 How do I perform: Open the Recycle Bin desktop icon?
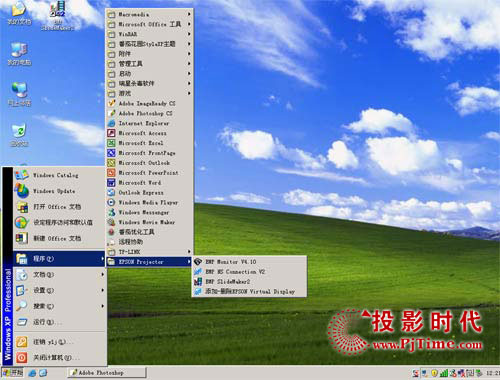click(19, 135)
